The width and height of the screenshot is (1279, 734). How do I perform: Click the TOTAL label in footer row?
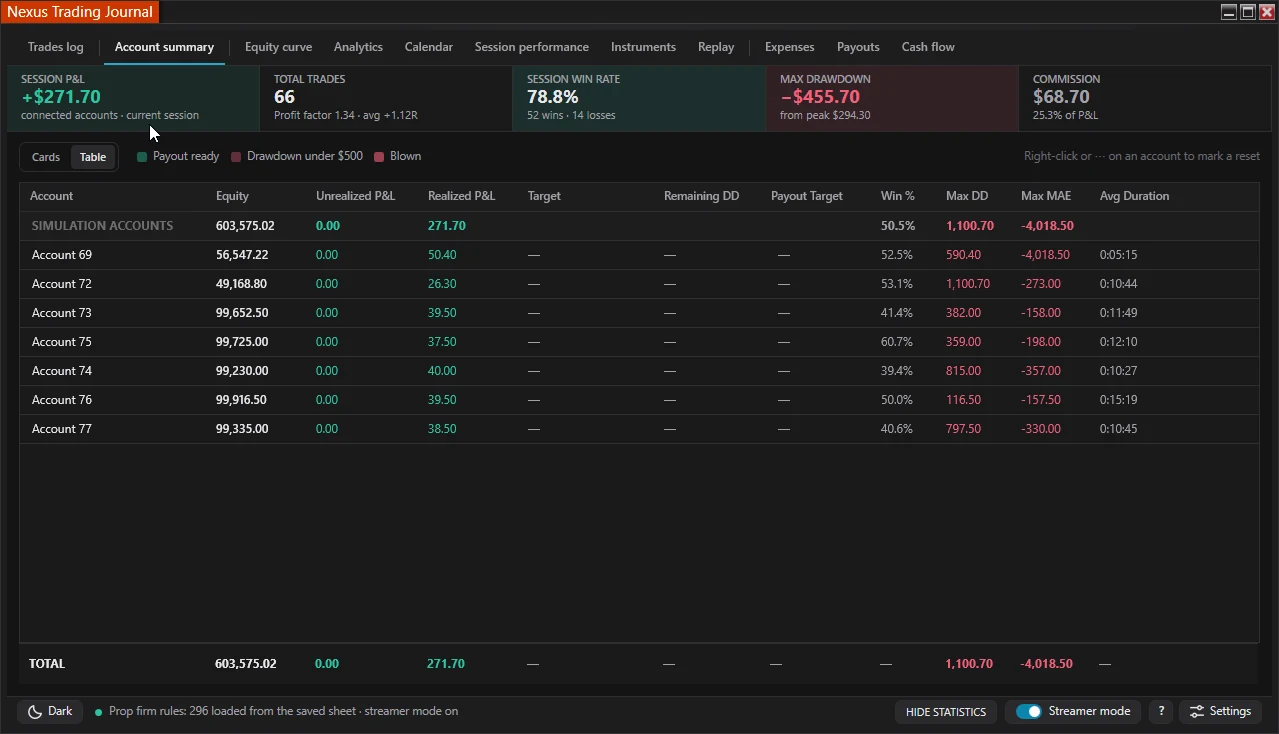click(x=47, y=664)
